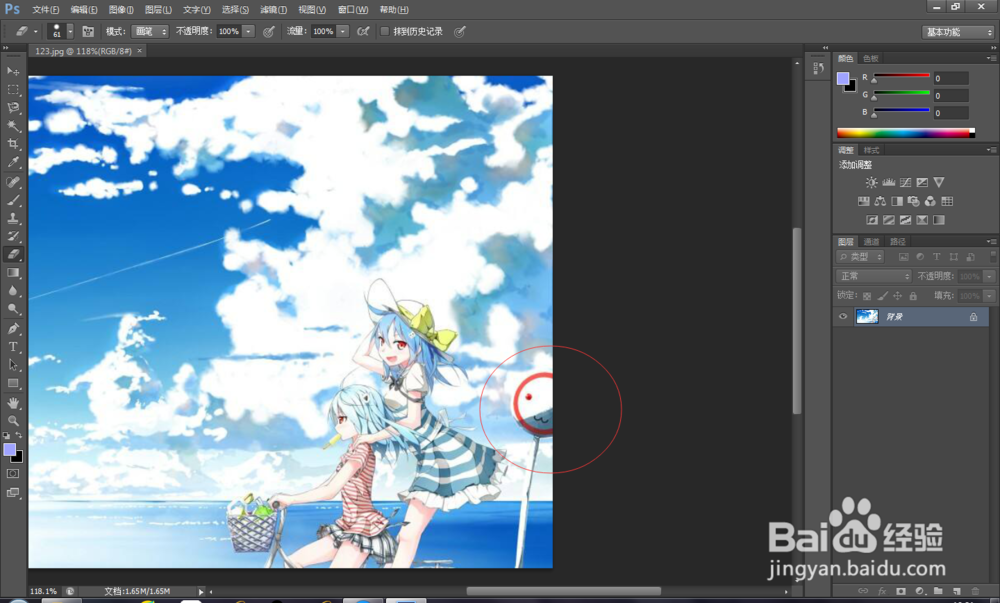Change the screen mode

[x=13, y=493]
